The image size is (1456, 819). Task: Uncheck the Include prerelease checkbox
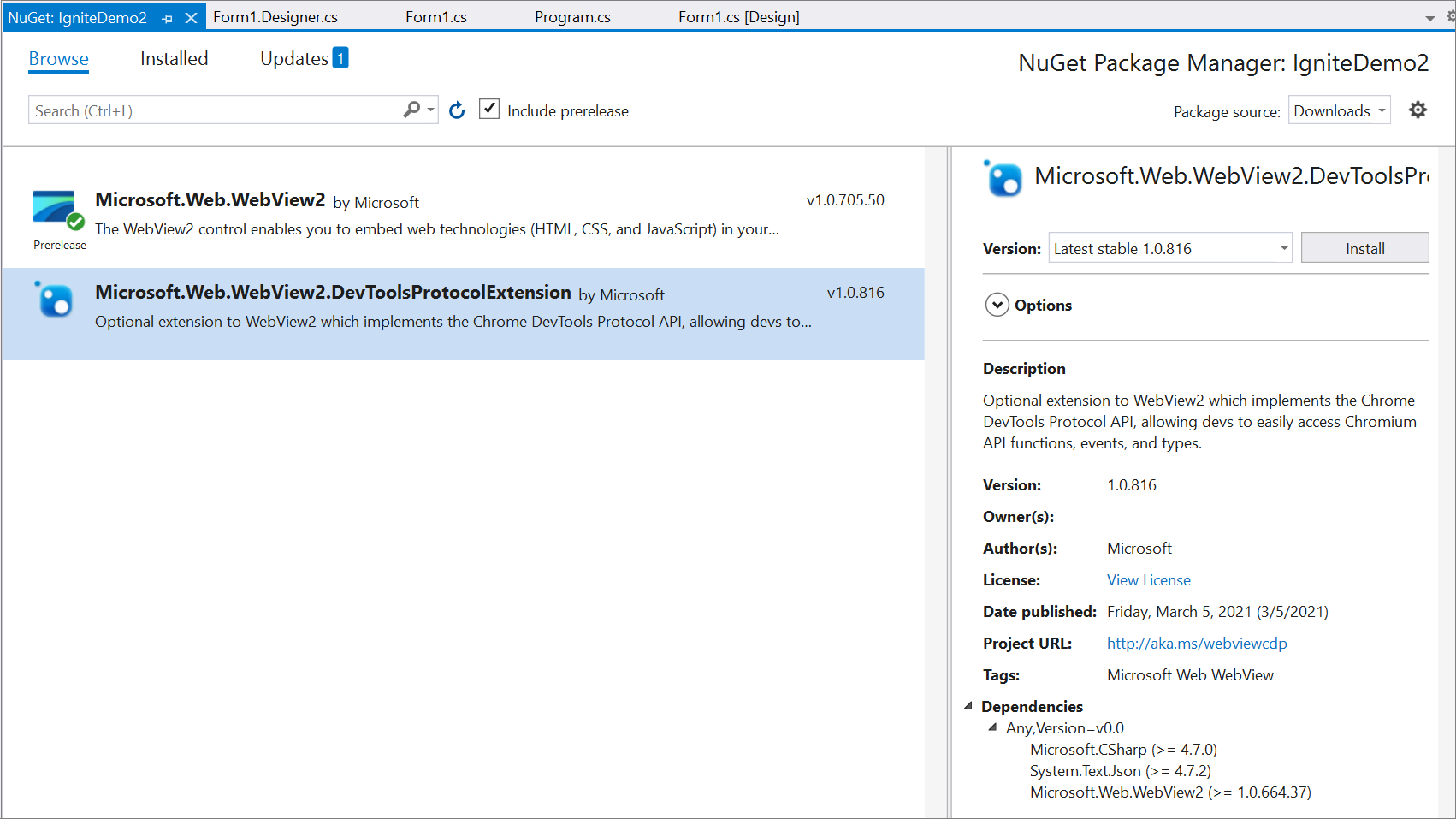point(488,109)
